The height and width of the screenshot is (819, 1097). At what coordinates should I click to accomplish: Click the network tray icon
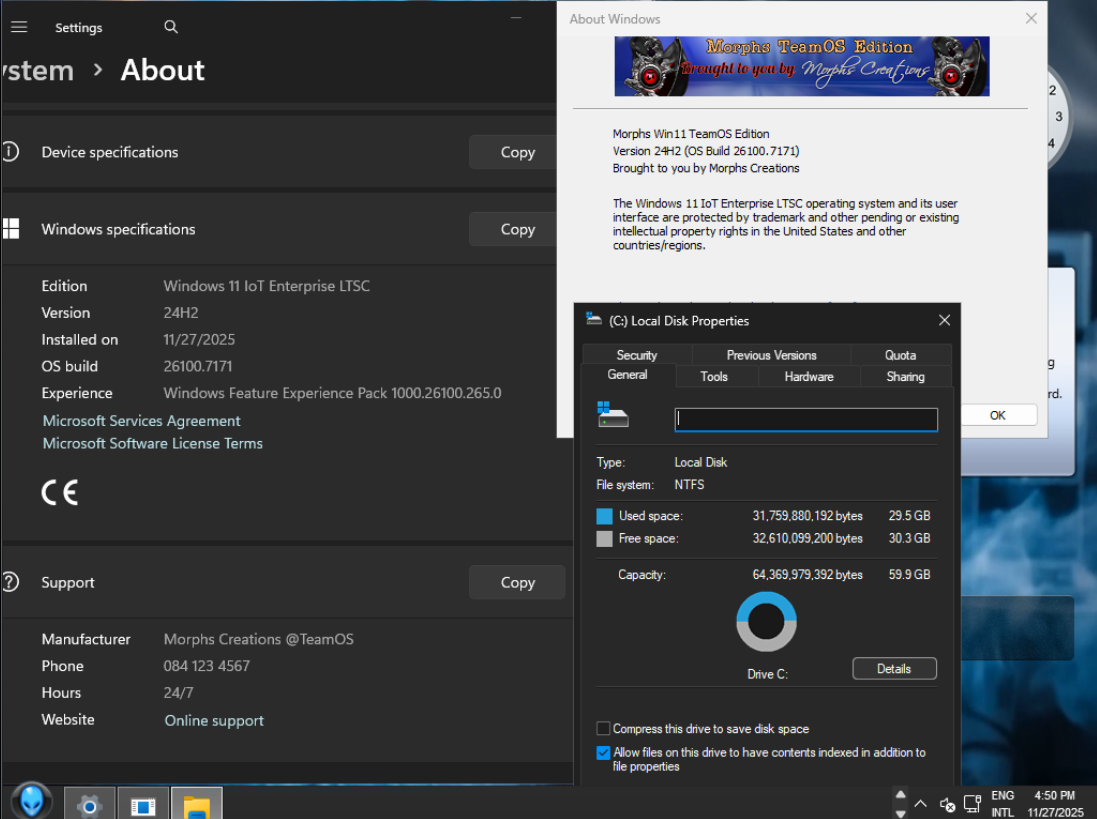(x=973, y=804)
